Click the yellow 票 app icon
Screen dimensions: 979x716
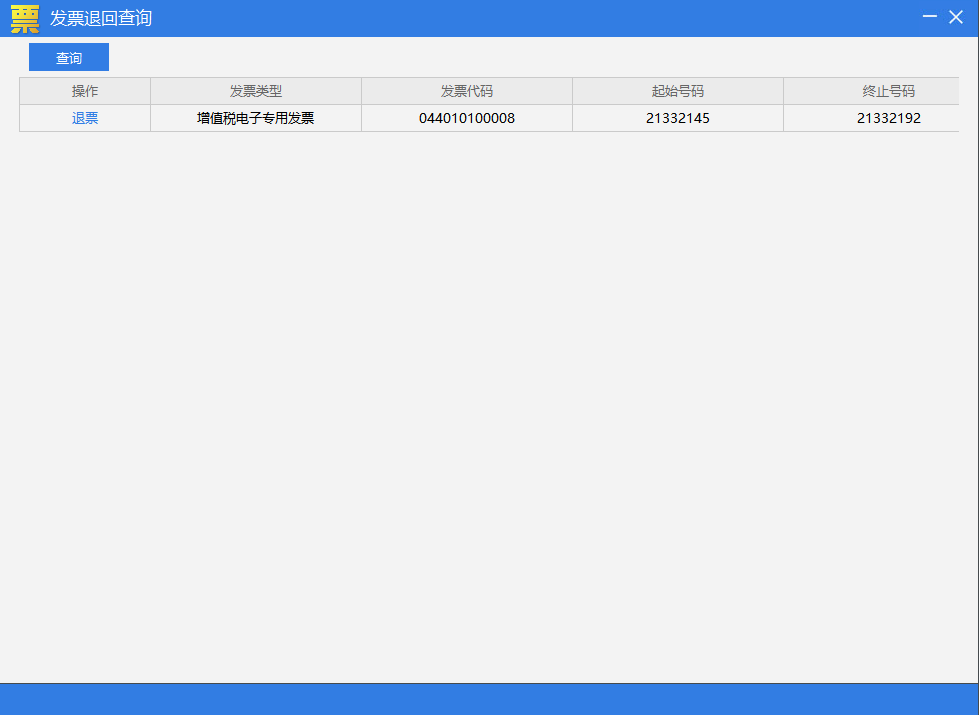[x=25, y=19]
